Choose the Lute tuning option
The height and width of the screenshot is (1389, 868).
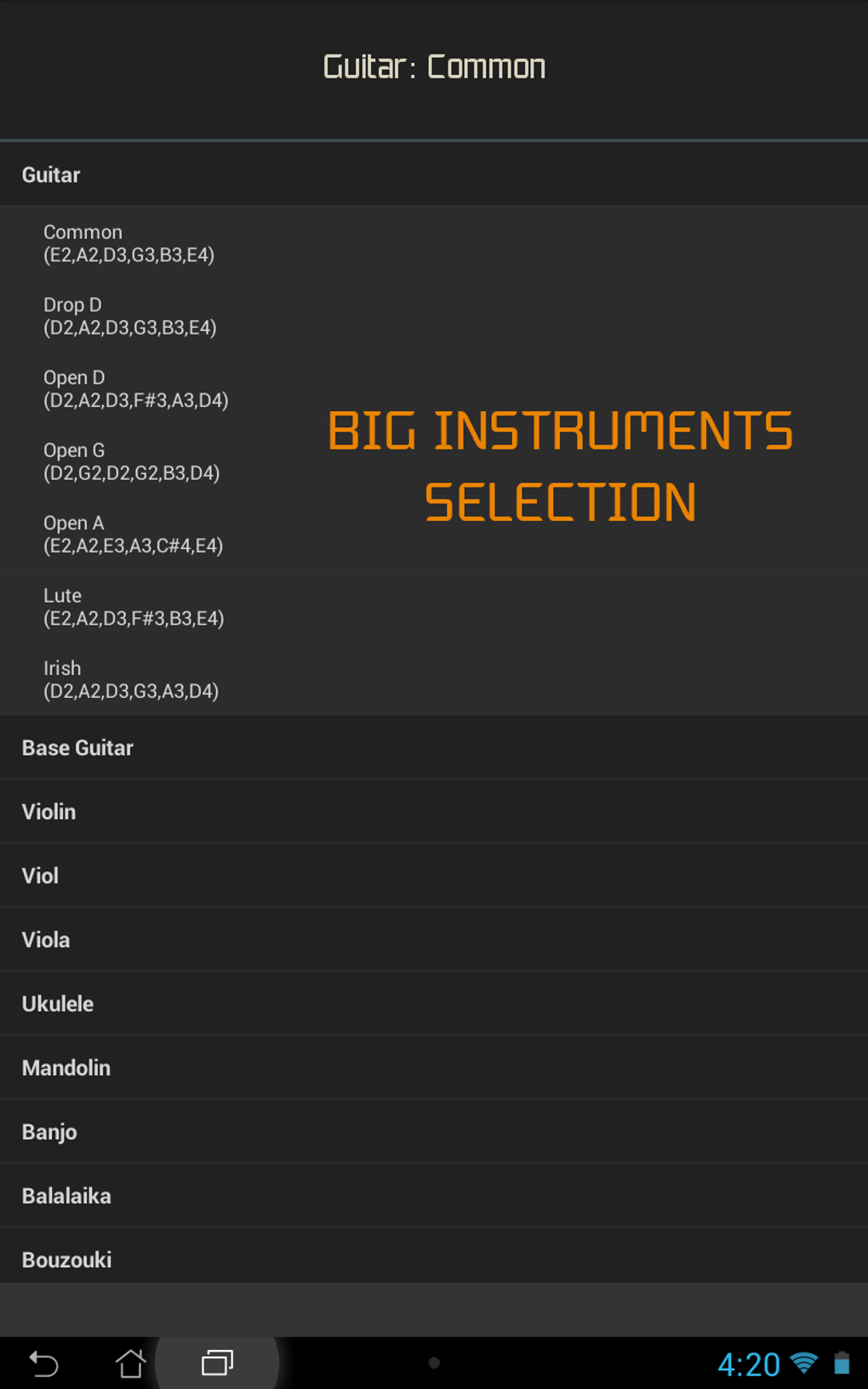coord(134,607)
